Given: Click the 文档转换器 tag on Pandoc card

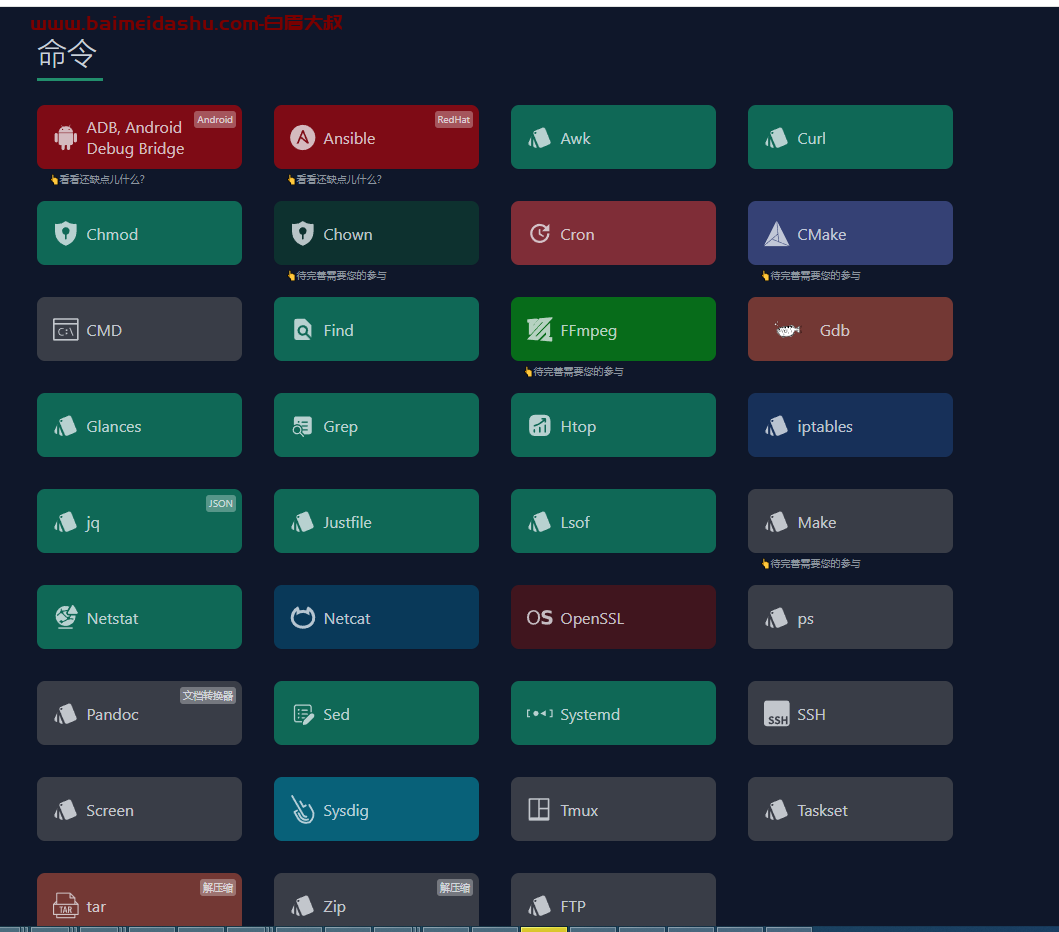Looking at the screenshot, I should click(x=207, y=696).
